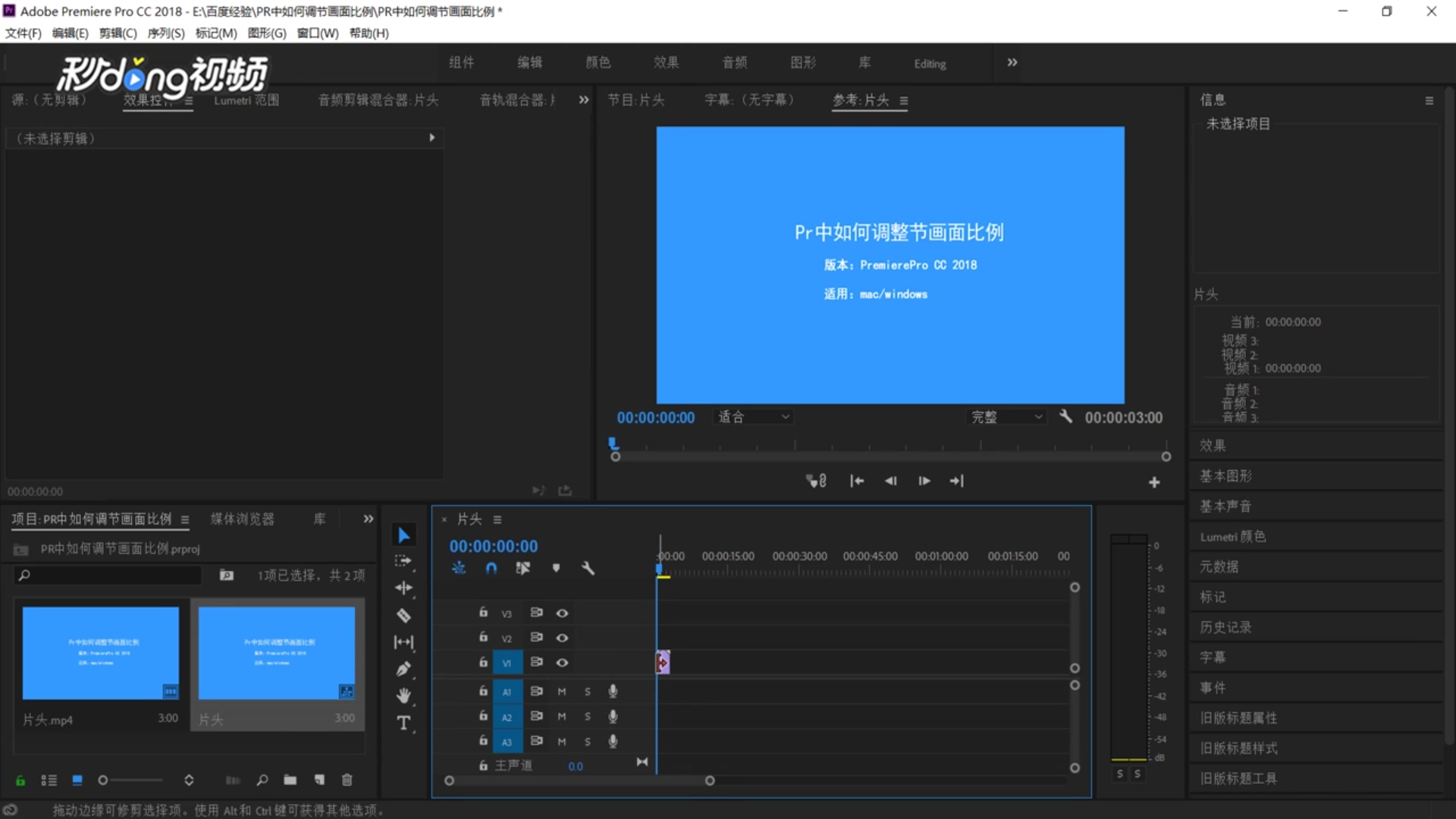1456x819 pixels.
Task: Open playback resolution dropdown 完整
Action: (1007, 416)
